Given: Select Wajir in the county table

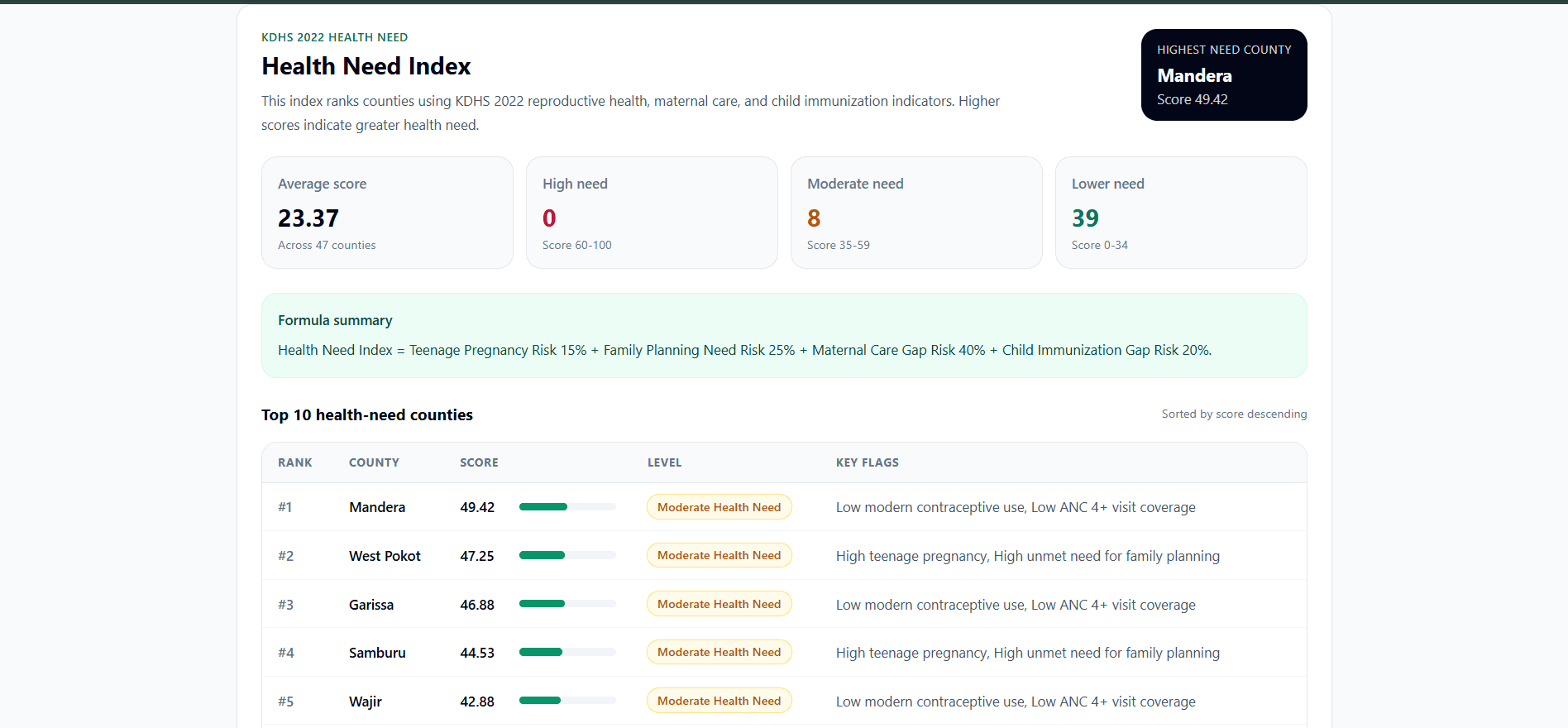Looking at the screenshot, I should point(366,702).
